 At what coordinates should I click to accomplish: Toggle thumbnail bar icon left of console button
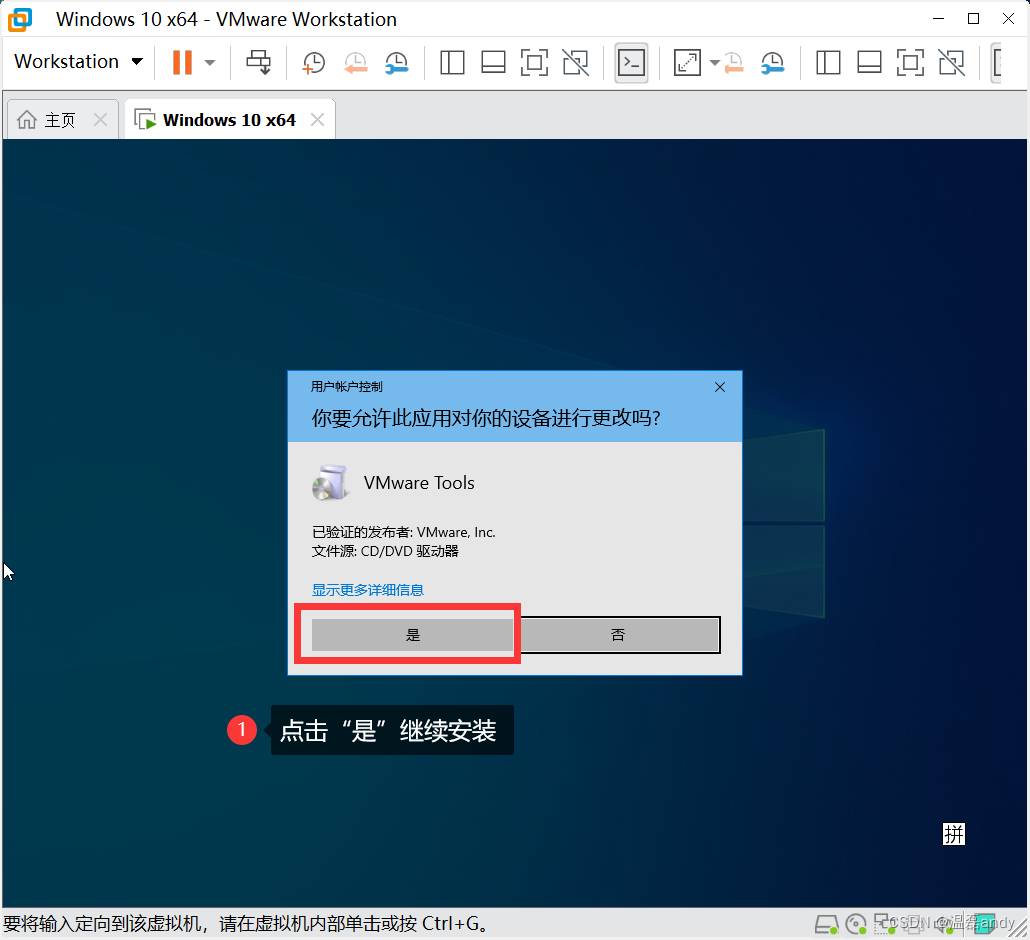click(x=493, y=63)
